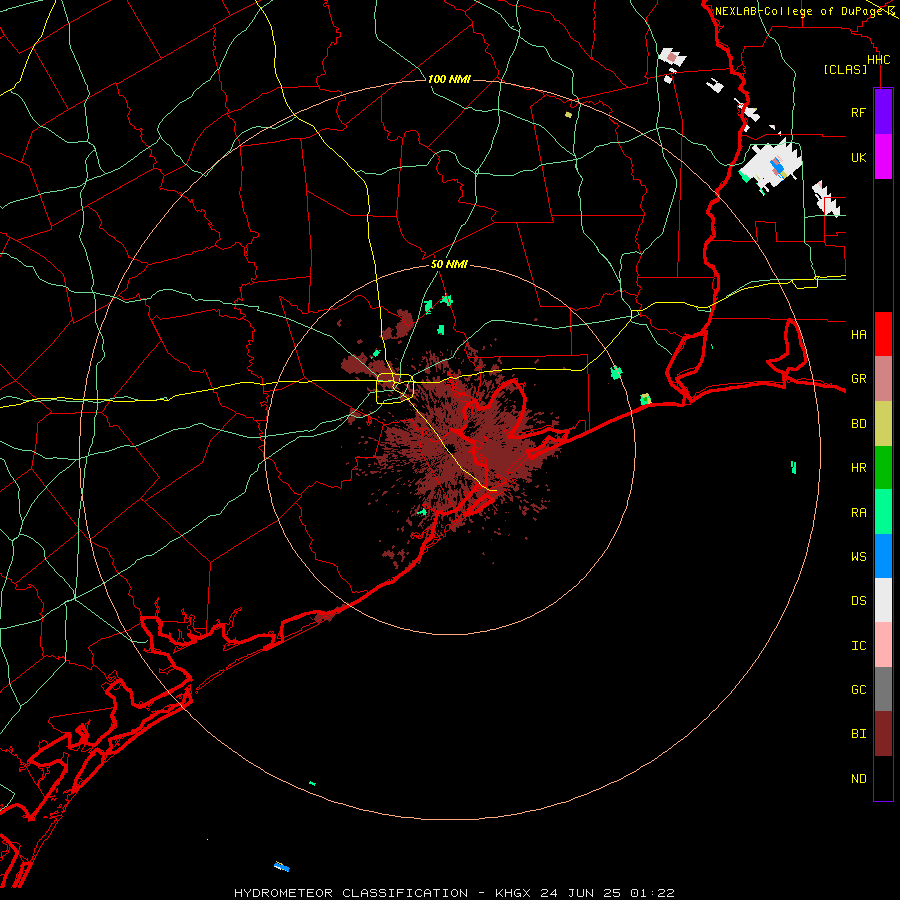Click the purple RF legend color swatch
This screenshot has height=900, width=900.
[883, 111]
